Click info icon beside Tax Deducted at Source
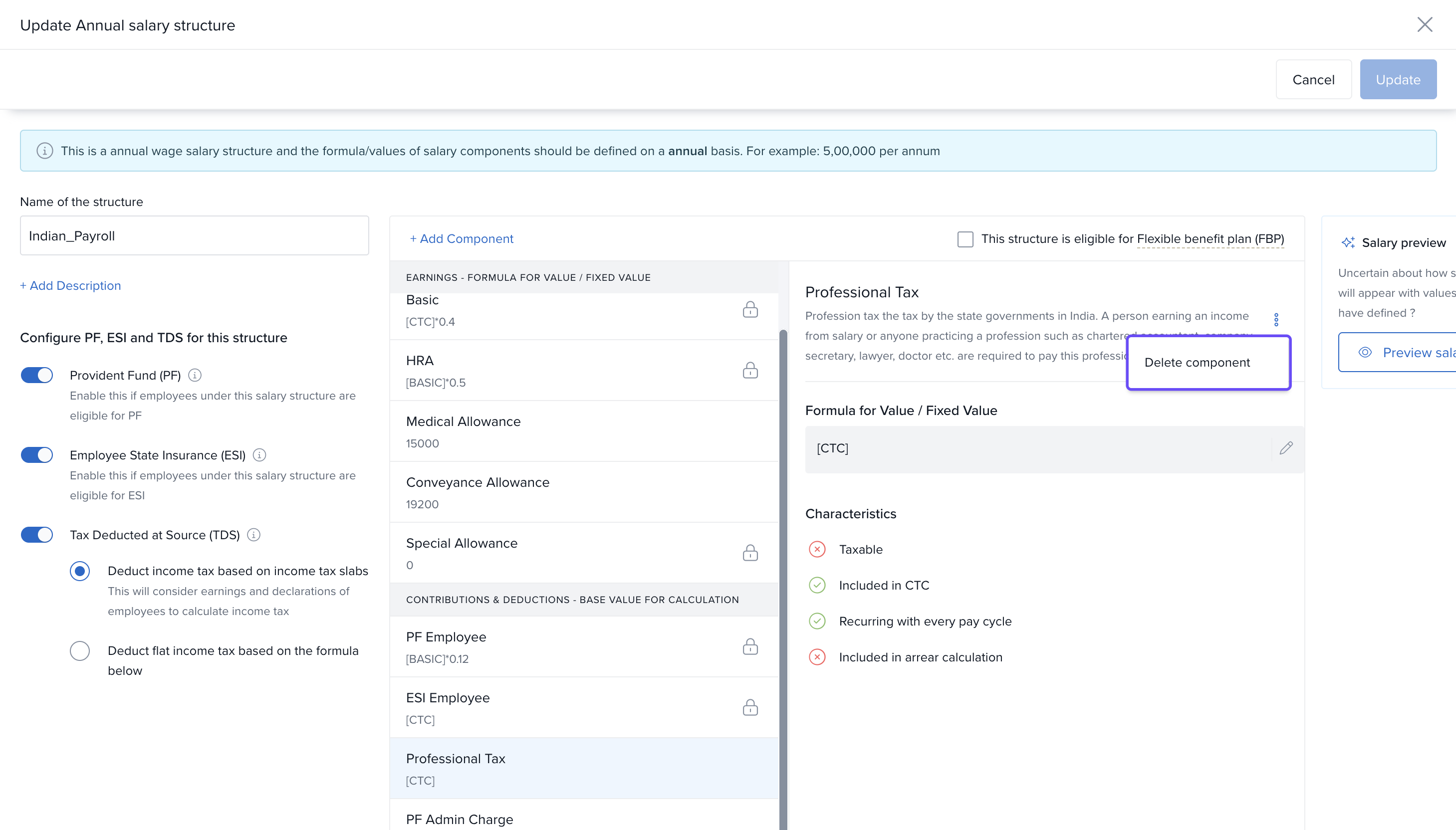 pos(253,535)
